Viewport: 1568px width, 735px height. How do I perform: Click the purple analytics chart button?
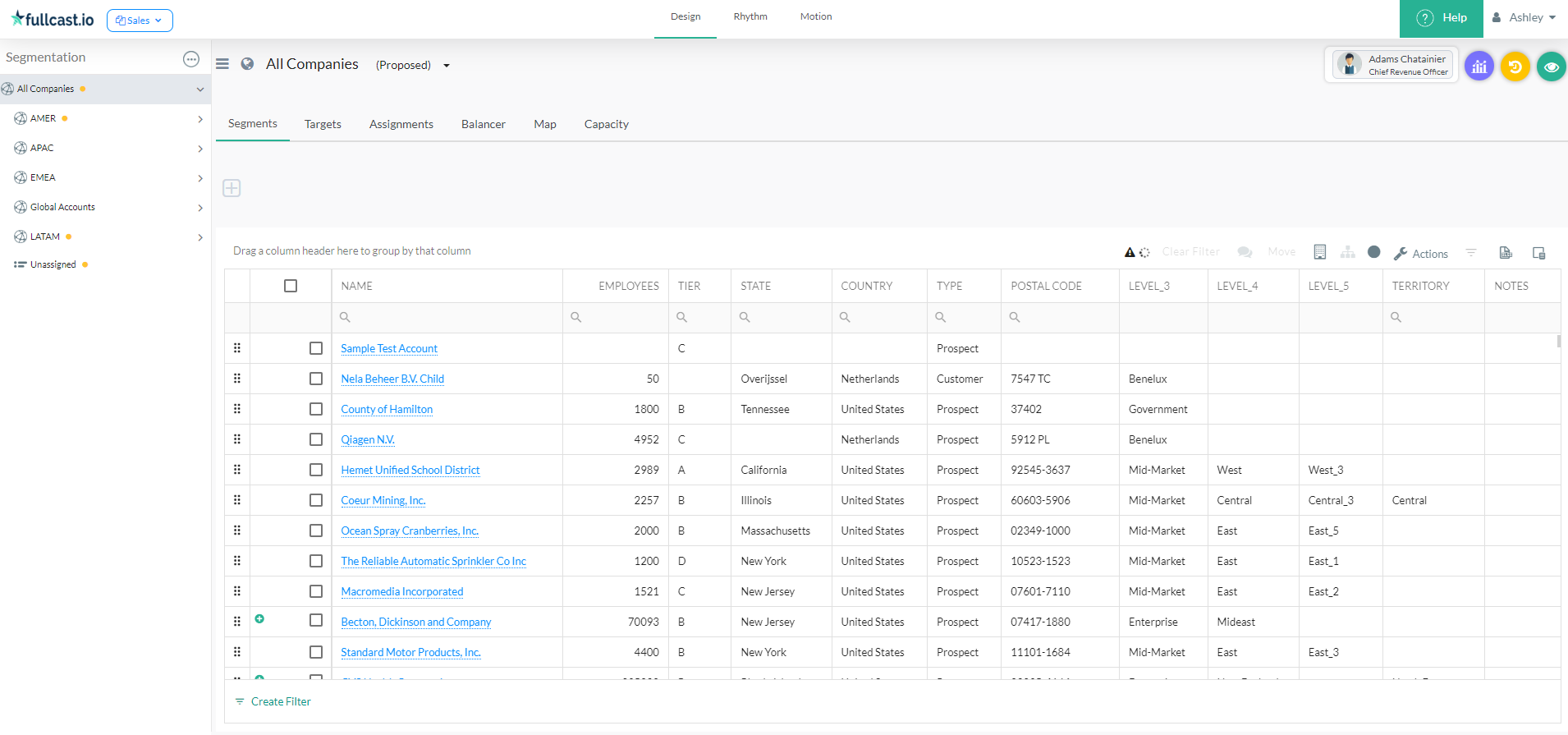pyautogui.click(x=1479, y=67)
